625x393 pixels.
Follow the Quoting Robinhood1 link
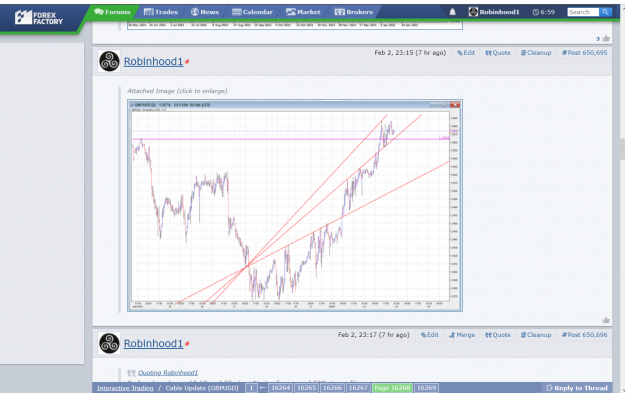pyautogui.click(x=168, y=373)
